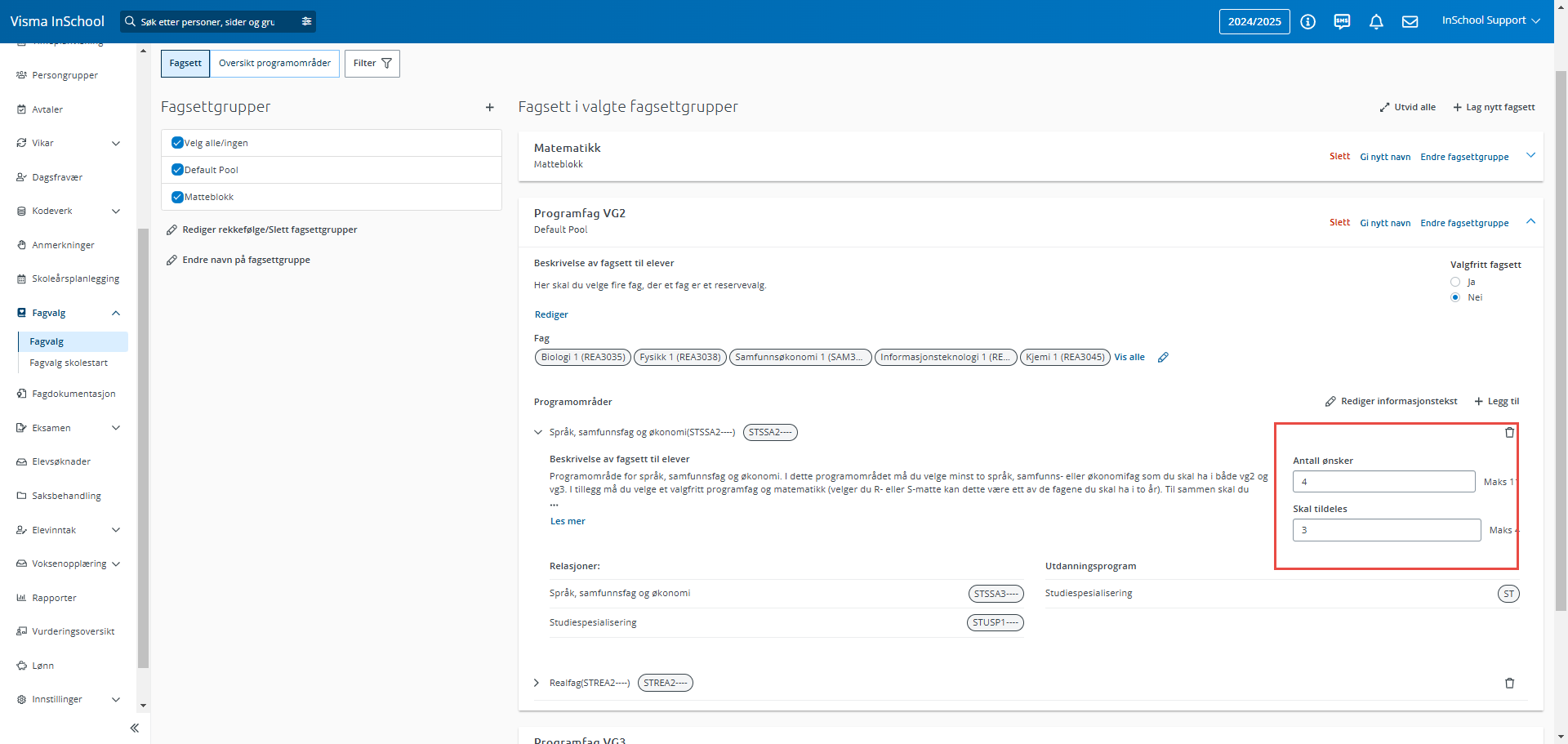The width and height of the screenshot is (1568, 744).
Task: Expand Vikar menu in sidebar
Action: tap(116, 143)
